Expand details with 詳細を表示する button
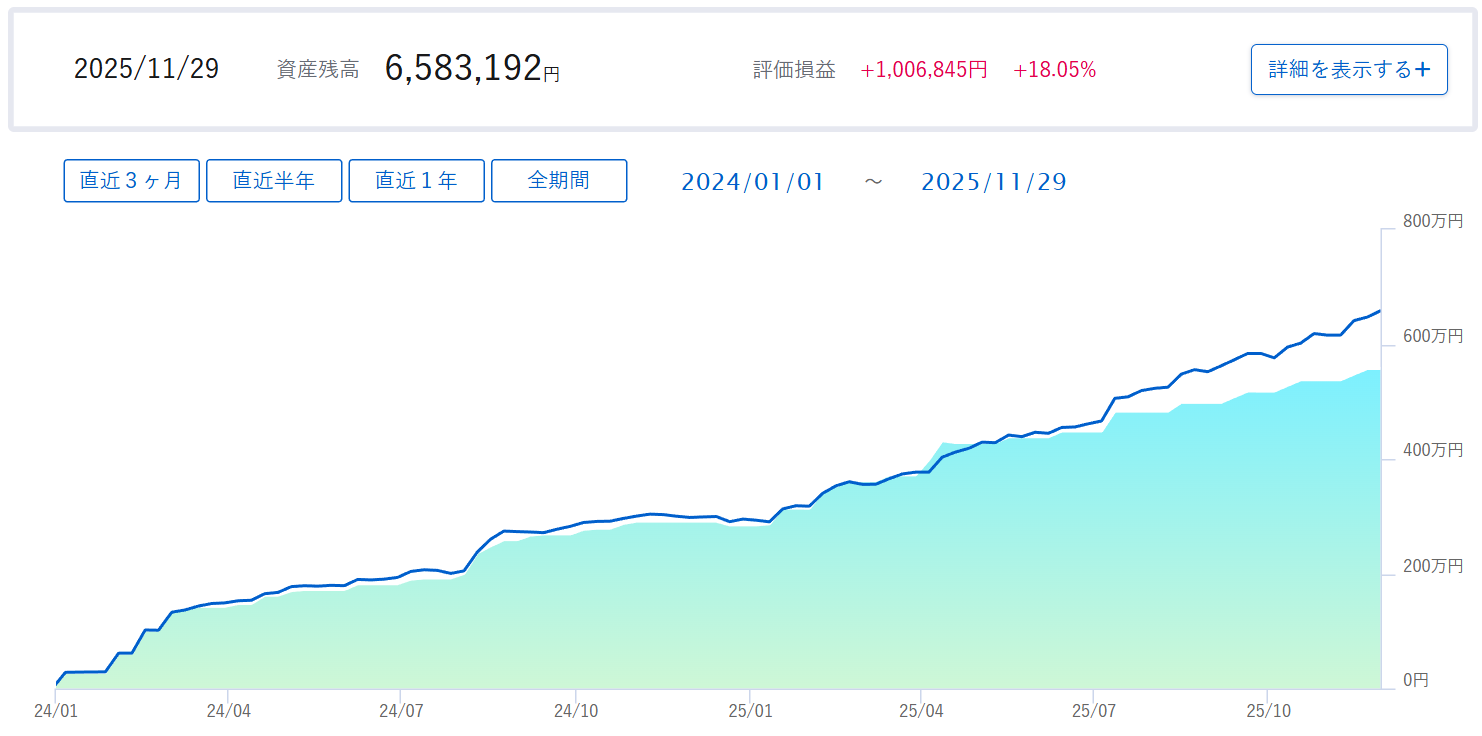This screenshot has height=736, width=1482. pos(1348,70)
